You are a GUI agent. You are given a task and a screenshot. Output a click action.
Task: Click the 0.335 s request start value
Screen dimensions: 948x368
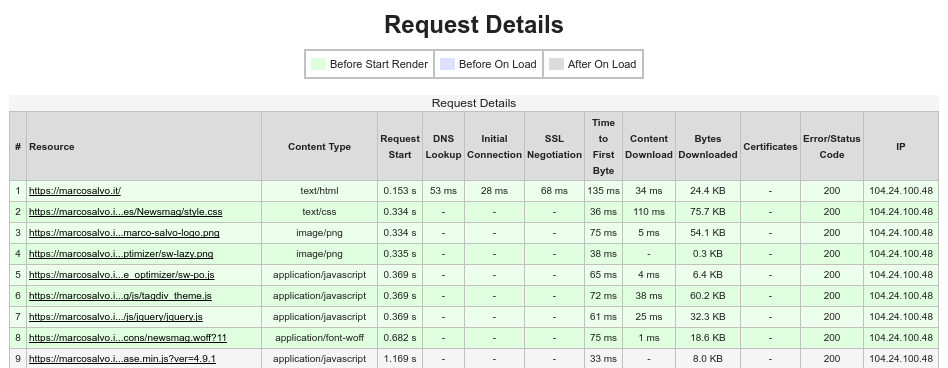click(x=400, y=254)
